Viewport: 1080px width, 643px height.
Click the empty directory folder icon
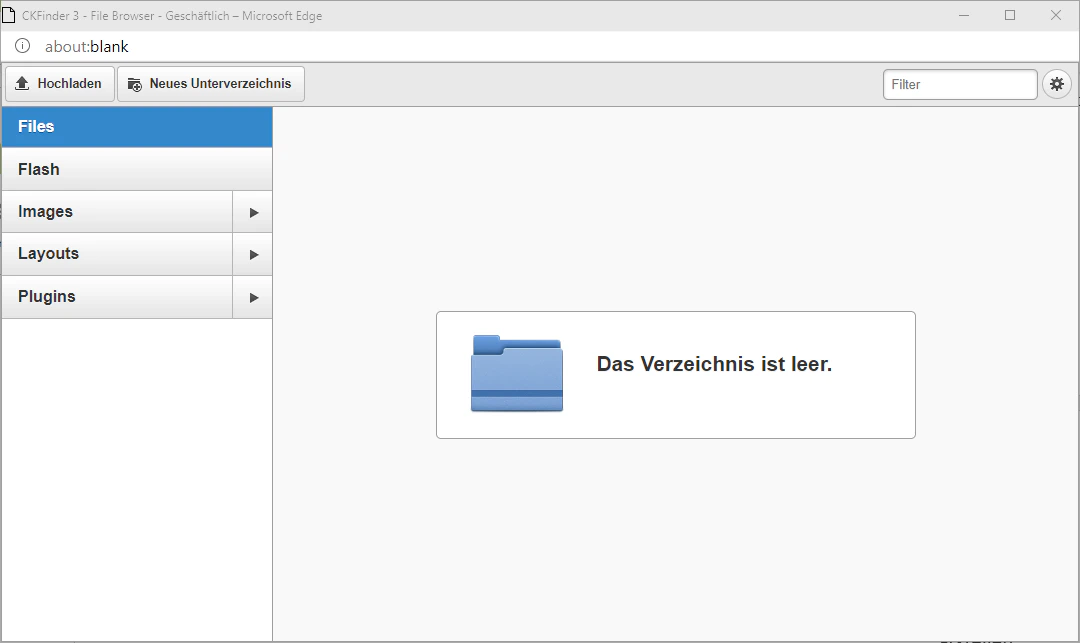tap(517, 374)
